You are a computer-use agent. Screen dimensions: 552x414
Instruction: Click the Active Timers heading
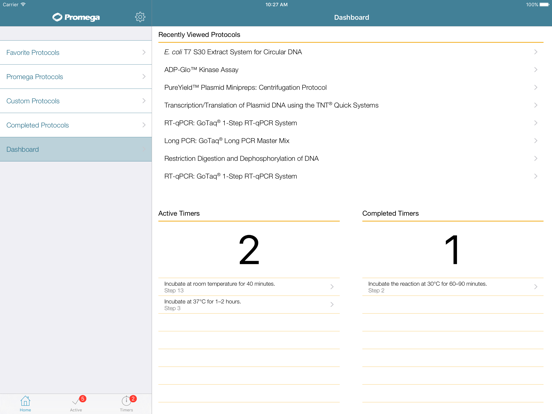pyautogui.click(x=179, y=213)
